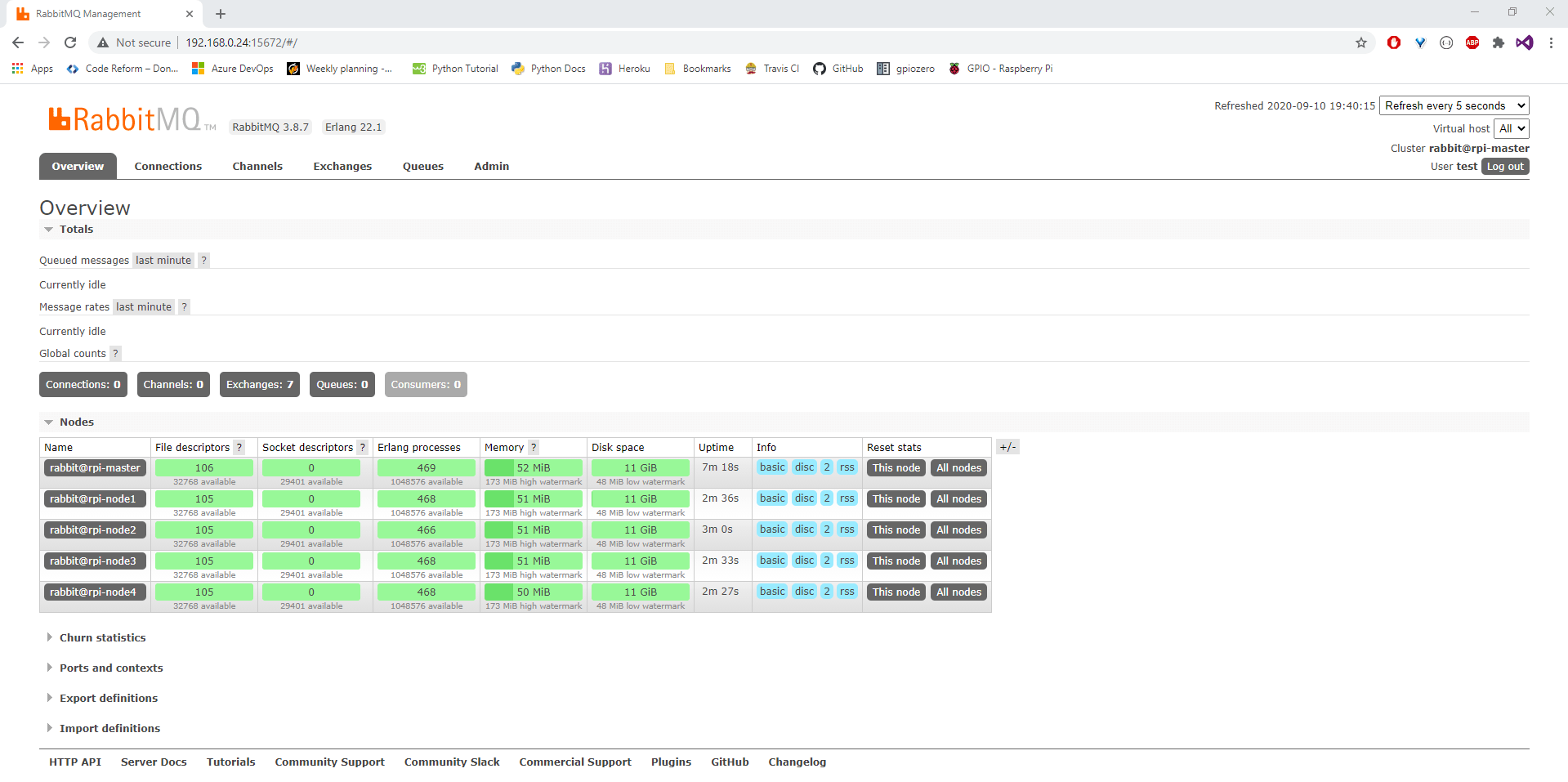Bookmark this page with the star icon
Viewport: 1568px width, 782px height.
click(1361, 42)
